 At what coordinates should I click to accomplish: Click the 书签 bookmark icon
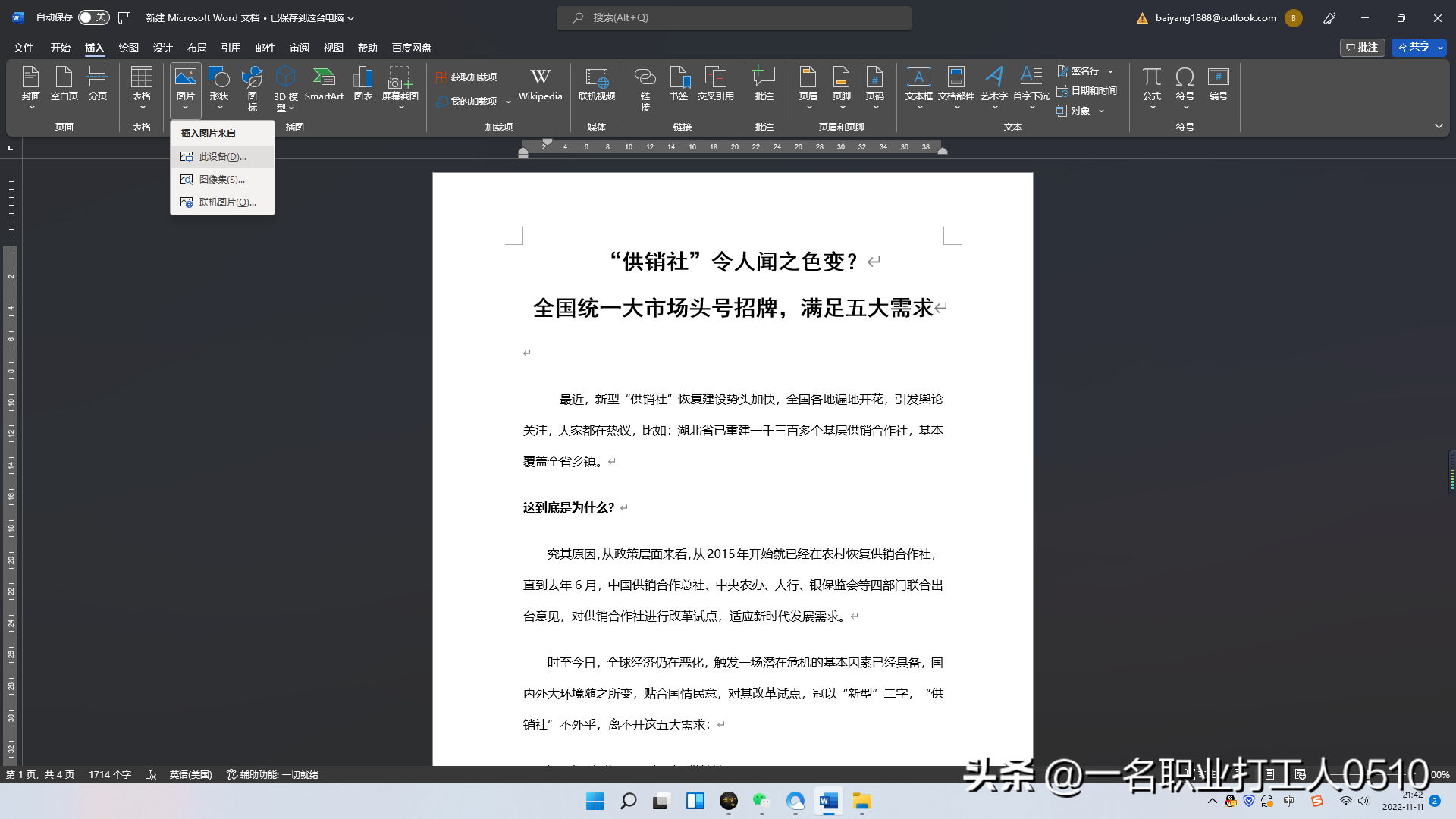point(679,83)
